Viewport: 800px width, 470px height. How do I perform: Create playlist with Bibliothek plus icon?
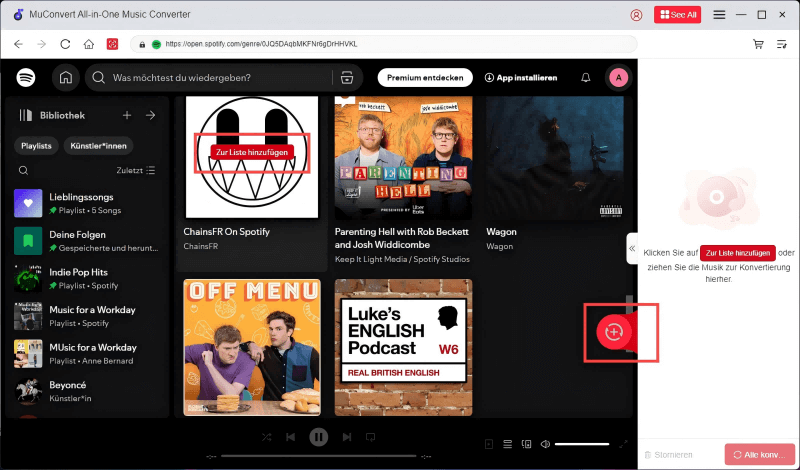pyautogui.click(x=127, y=115)
